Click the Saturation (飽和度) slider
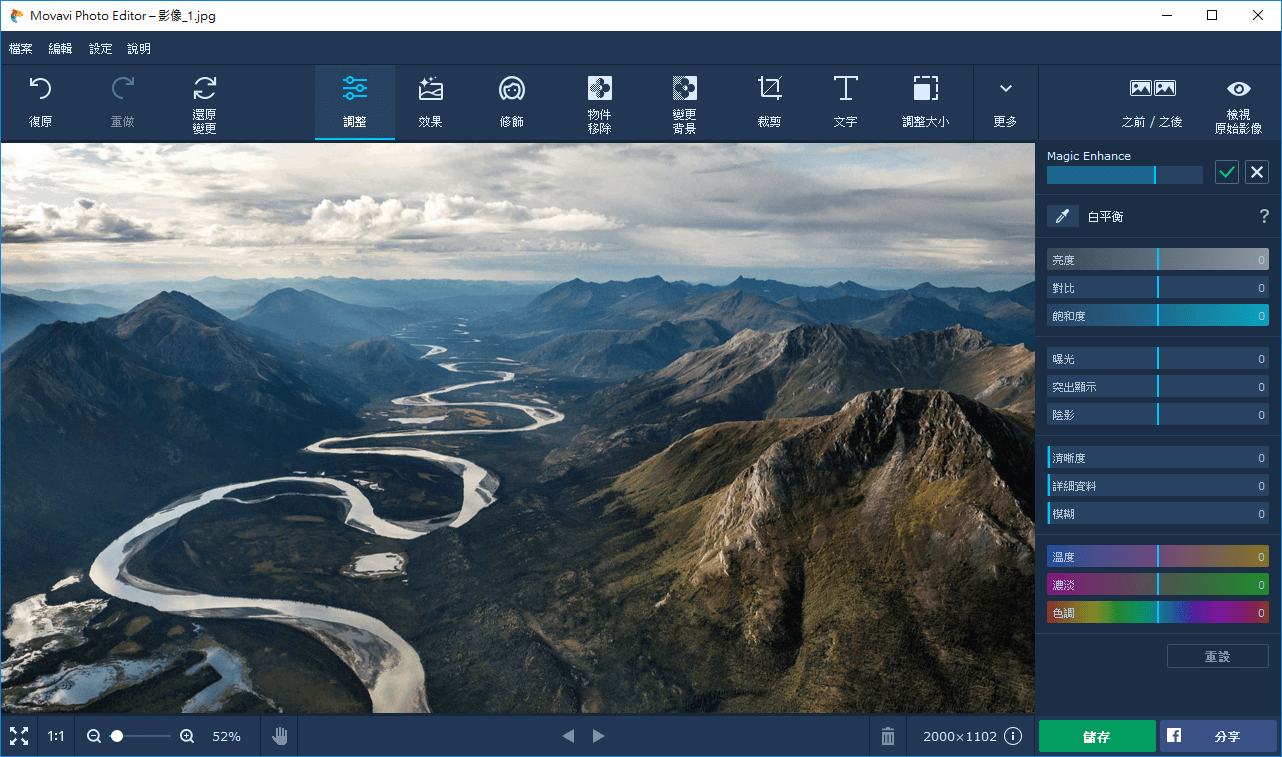Image resolution: width=1282 pixels, height=757 pixels. (x=1158, y=316)
